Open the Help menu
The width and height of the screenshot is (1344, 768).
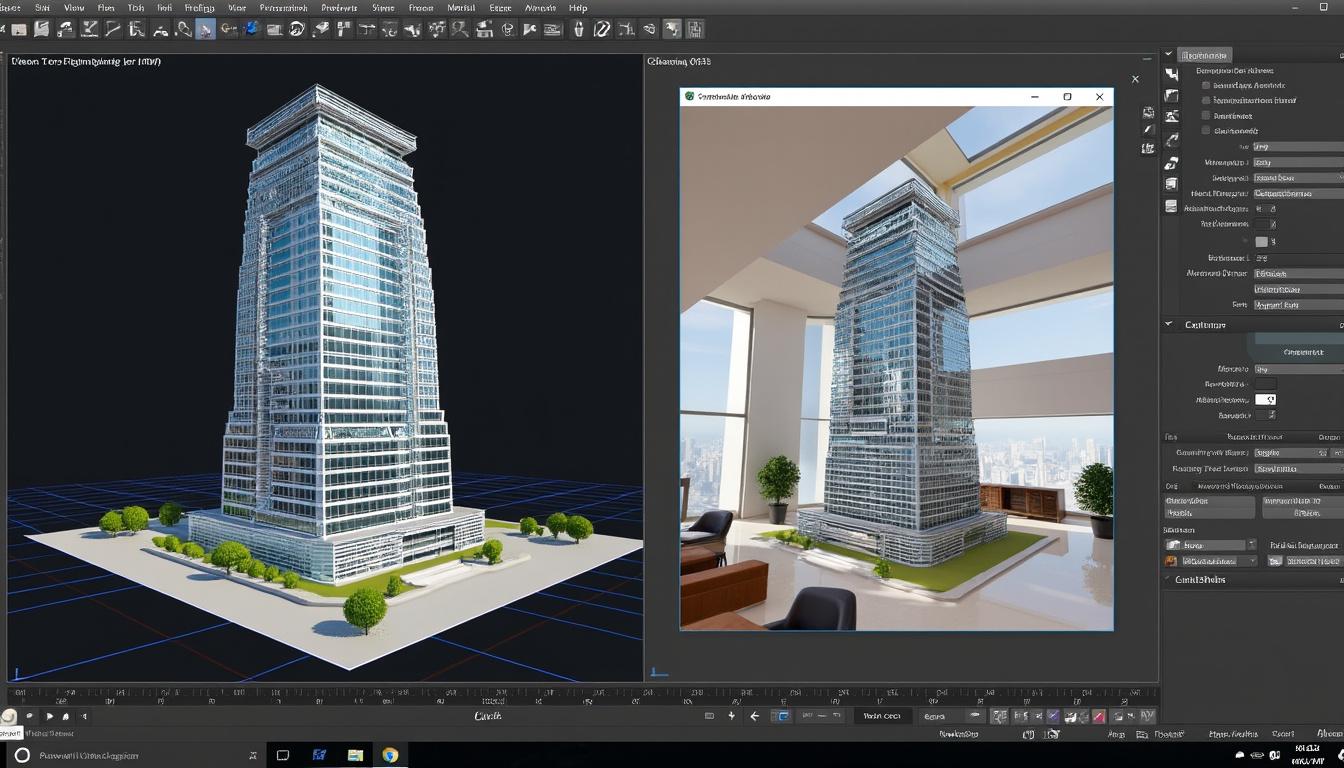578,8
